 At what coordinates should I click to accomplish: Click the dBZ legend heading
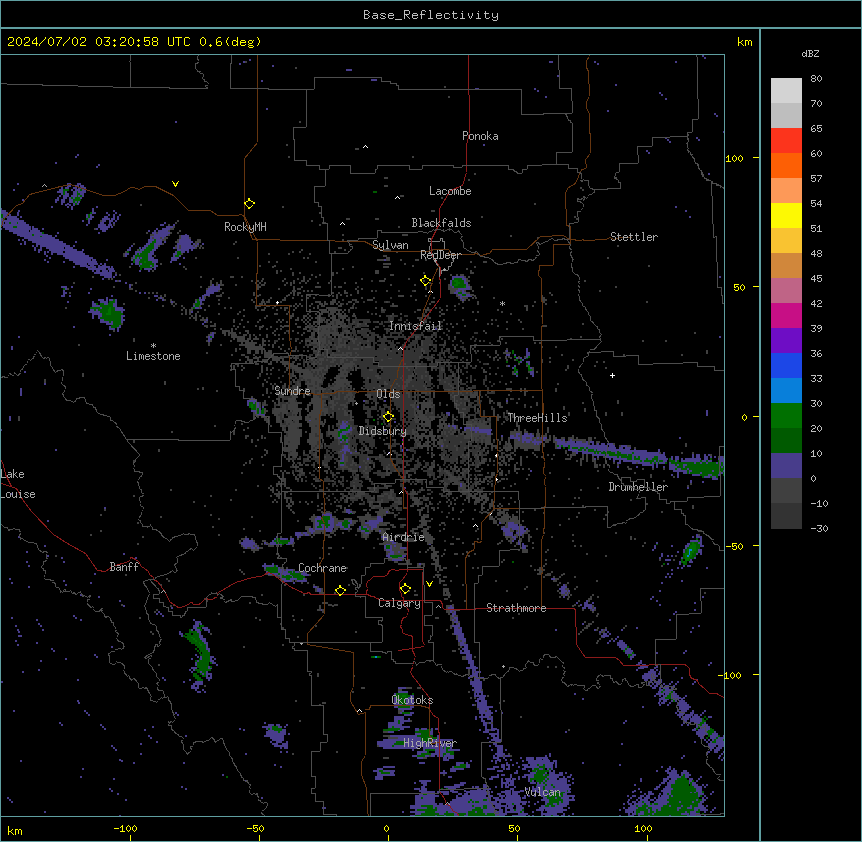coord(810,54)
